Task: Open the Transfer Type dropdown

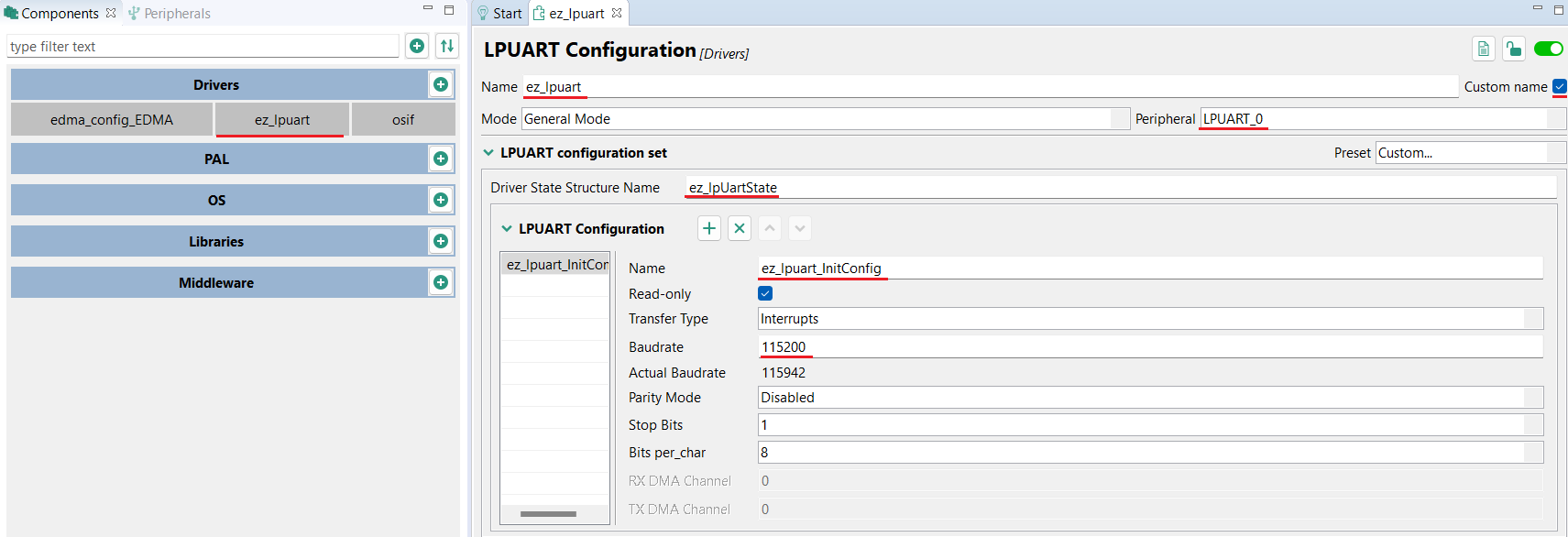Action: click(x=1151, y=319)
